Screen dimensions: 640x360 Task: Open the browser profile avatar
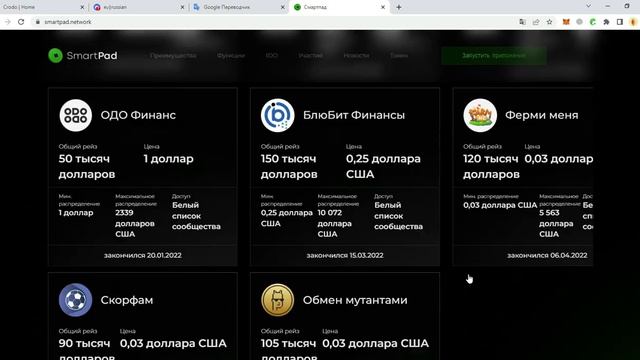tap(633, 22)
